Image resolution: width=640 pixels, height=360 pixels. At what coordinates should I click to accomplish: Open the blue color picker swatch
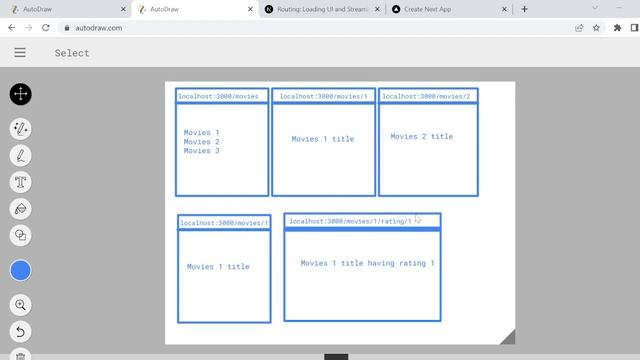pyautogui.click(x=20, y=270)
